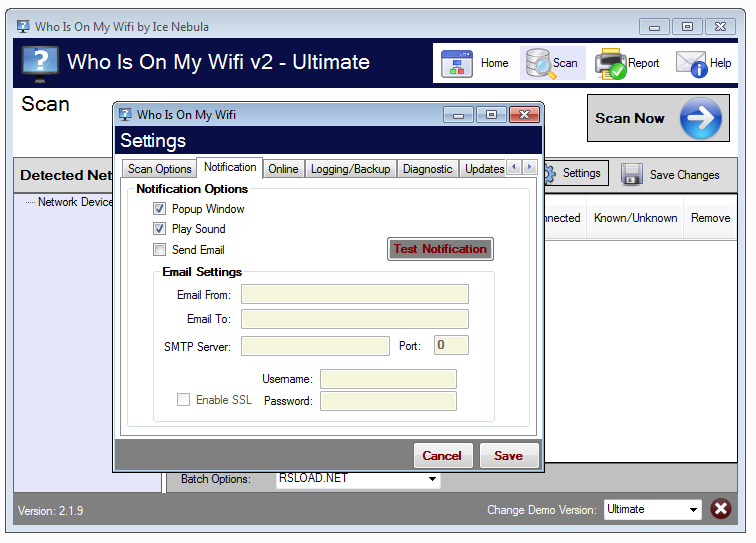
Task: Enable the Send Email checkbox
Action: click(159, 249)
